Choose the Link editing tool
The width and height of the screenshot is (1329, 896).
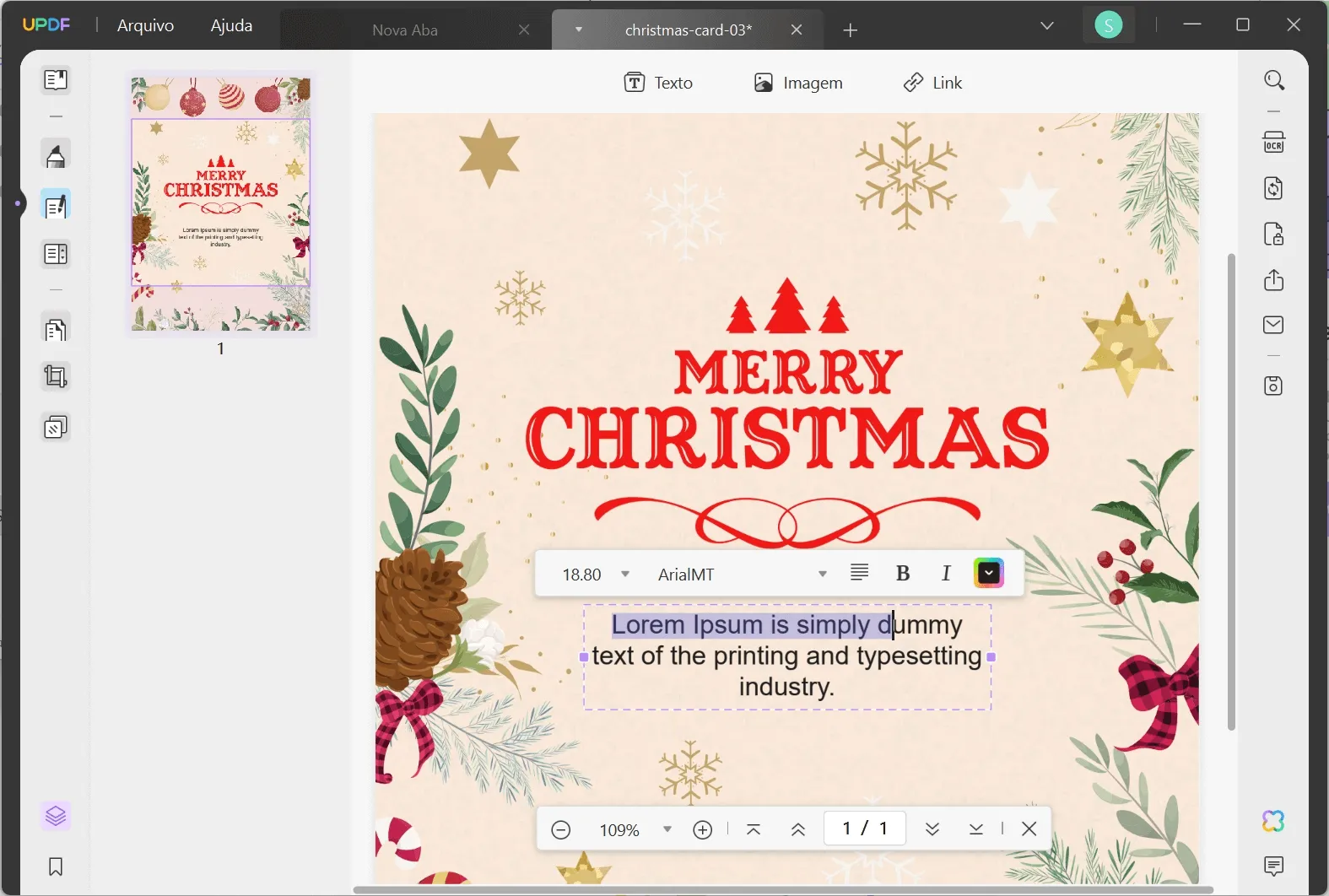pyautogui.click(x=932, y=83)
